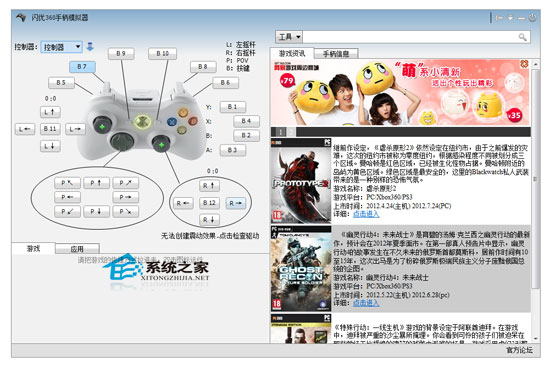The width and height of the screenshot is (550, 367).
Task: Click the B 7 mapping button
Action: 82,67
